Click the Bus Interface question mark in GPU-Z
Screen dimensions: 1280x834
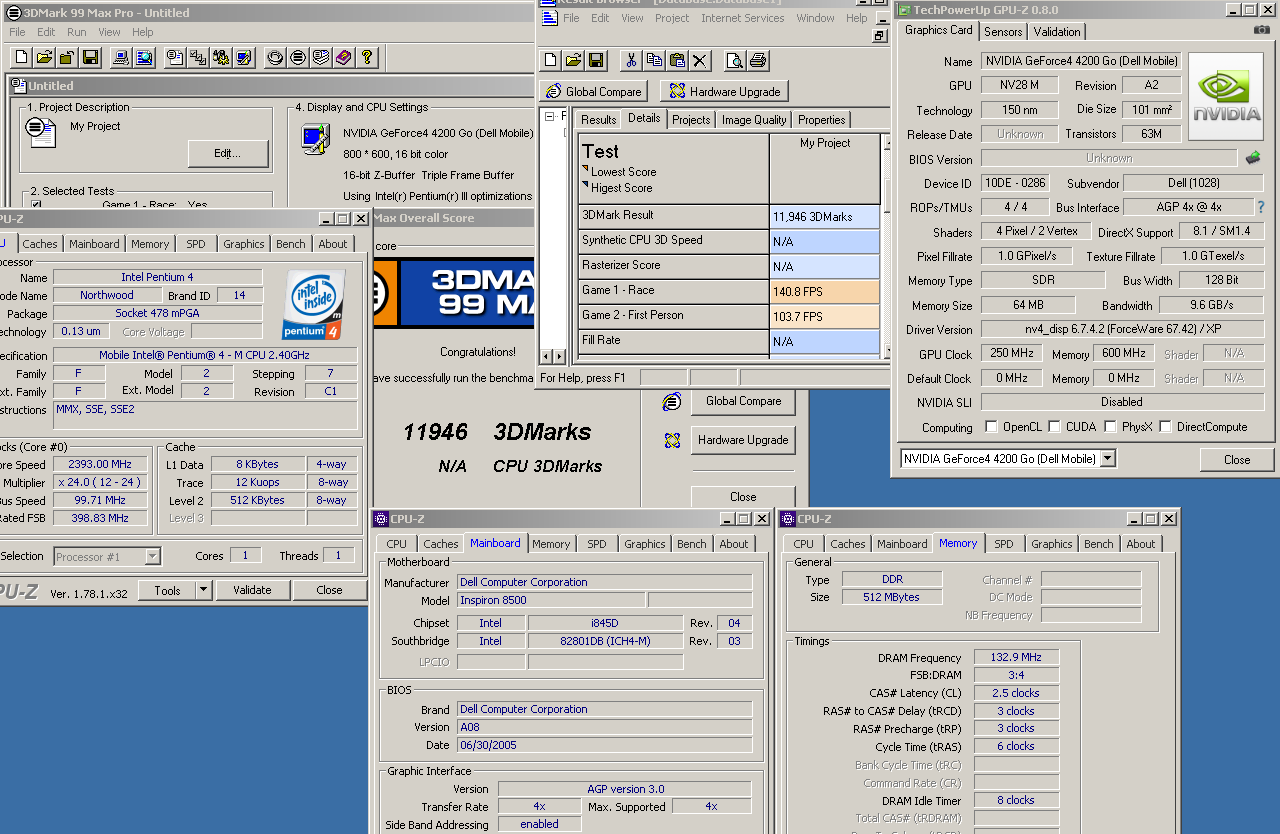tap(1261, 207)
